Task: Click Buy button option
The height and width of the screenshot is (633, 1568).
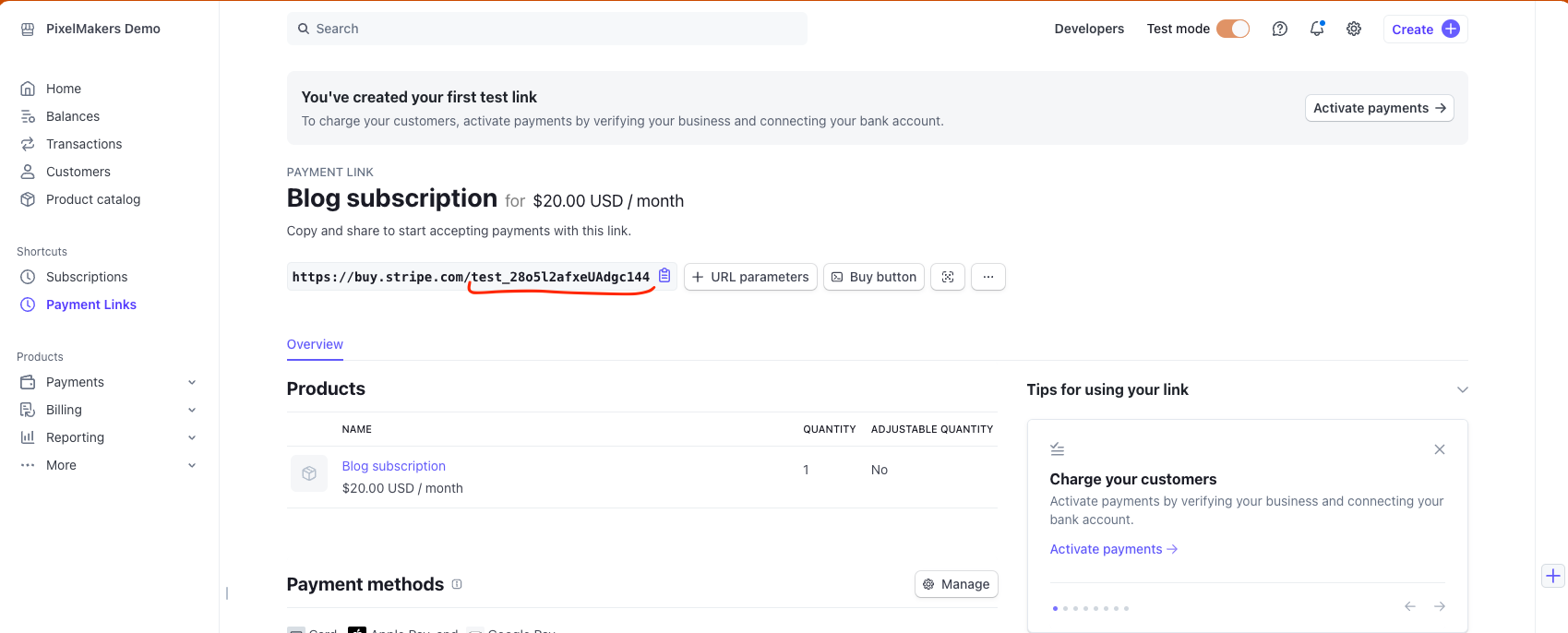Action: (874, 277)
